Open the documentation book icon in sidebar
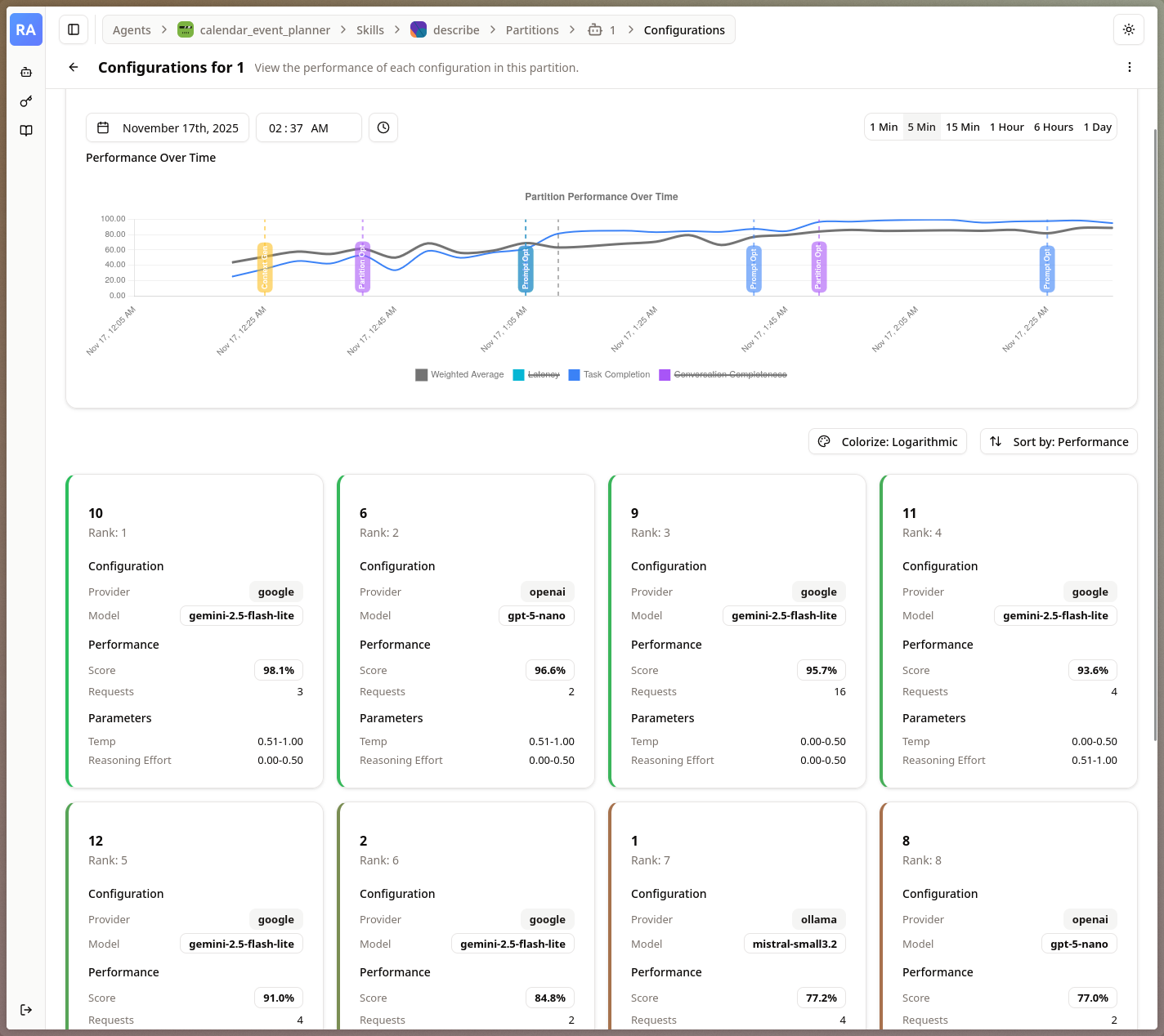The height and width of the screenshot is (1036, 1164). coord(26,131)
